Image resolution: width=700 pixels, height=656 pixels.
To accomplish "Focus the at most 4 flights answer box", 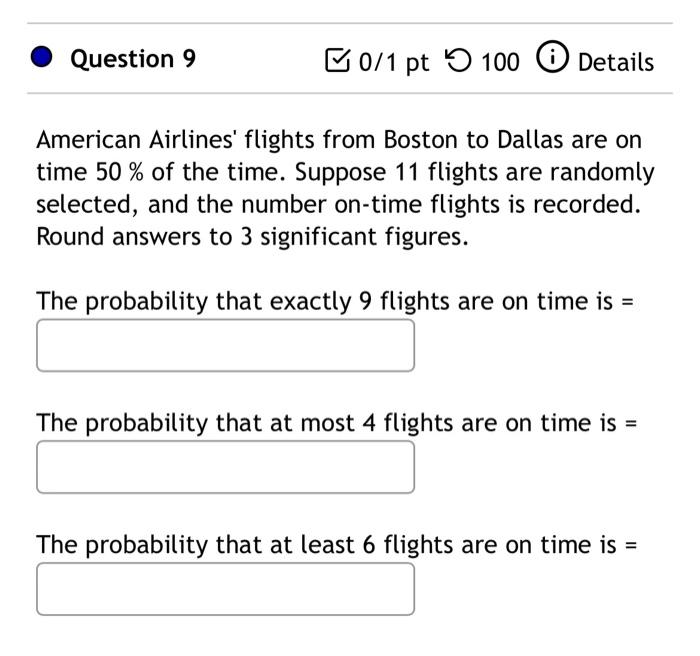I will [x=225, y=467].
